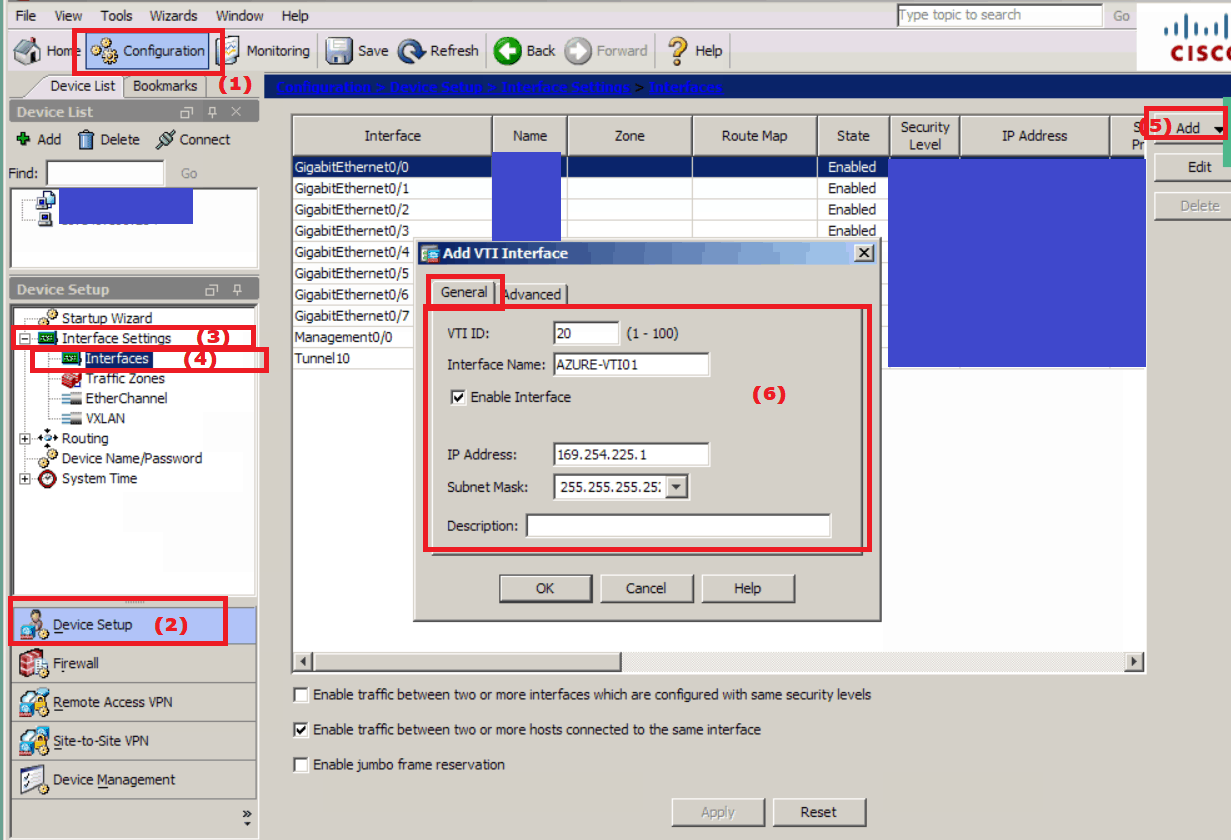
Task: Click the Forward arrow icon
Action: (x=578, y=51)
